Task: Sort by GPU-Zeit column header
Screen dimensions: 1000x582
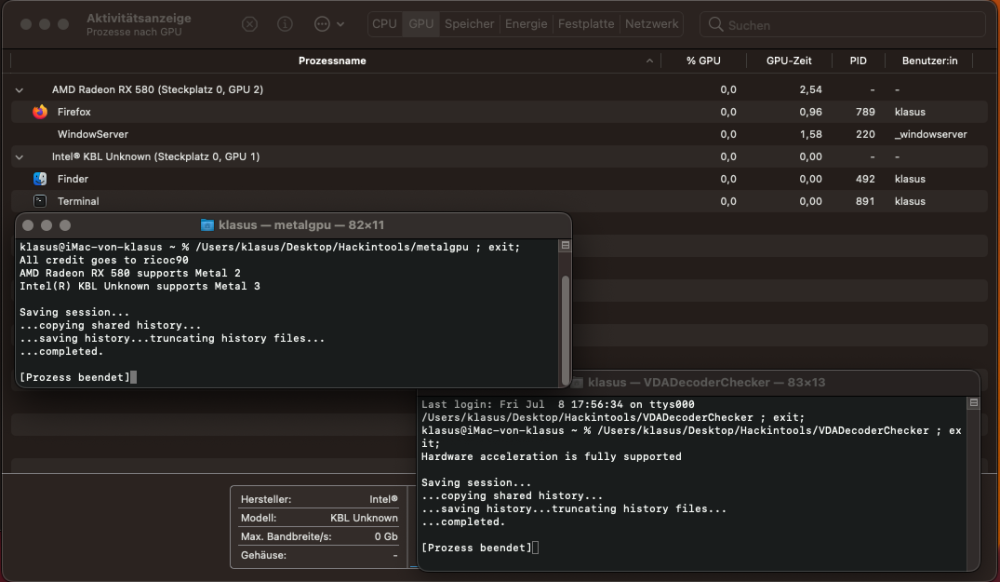Action: [x=789, y=61]
